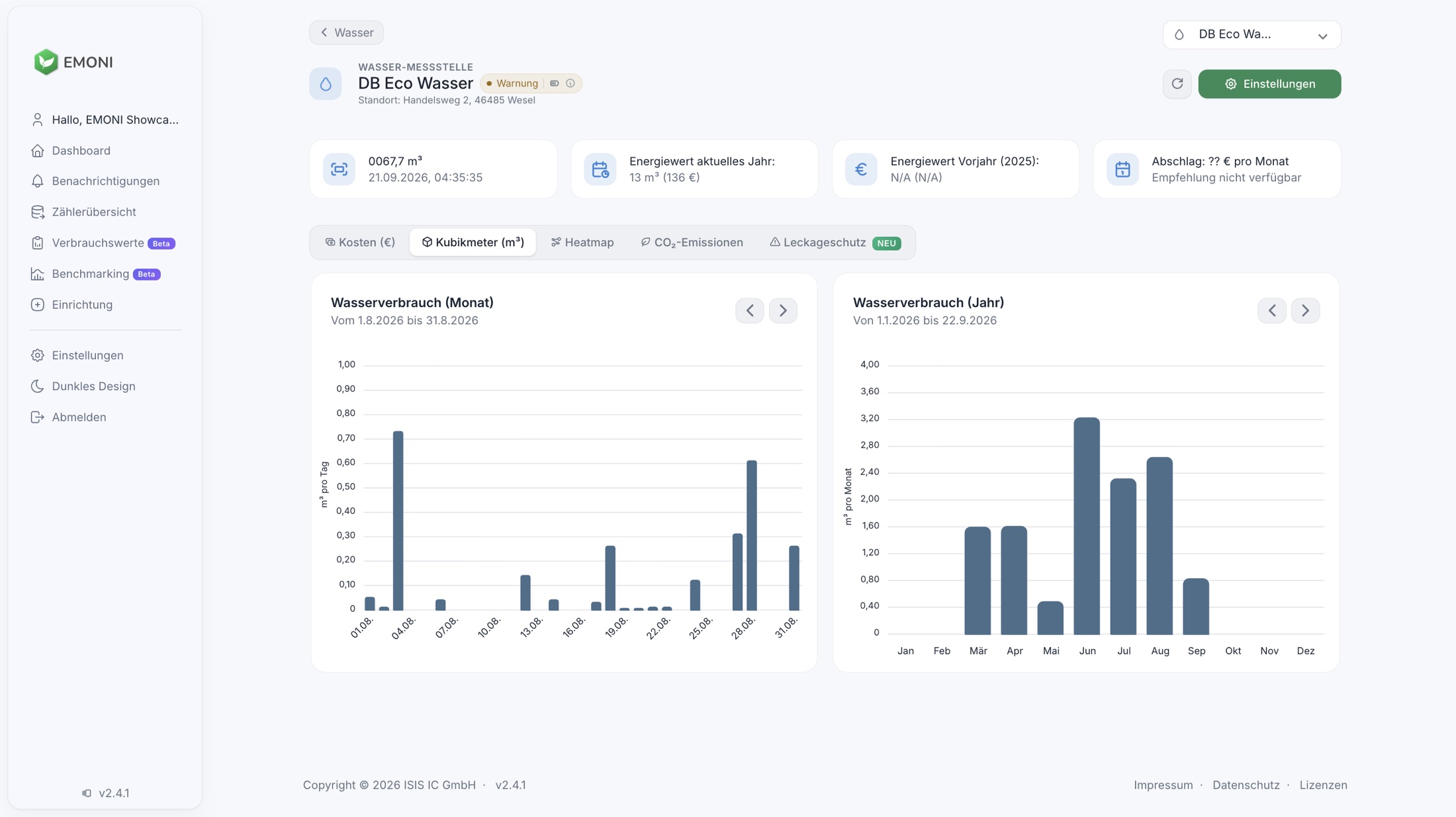Go to previous month in Monat chart

(x=750, y=311)
